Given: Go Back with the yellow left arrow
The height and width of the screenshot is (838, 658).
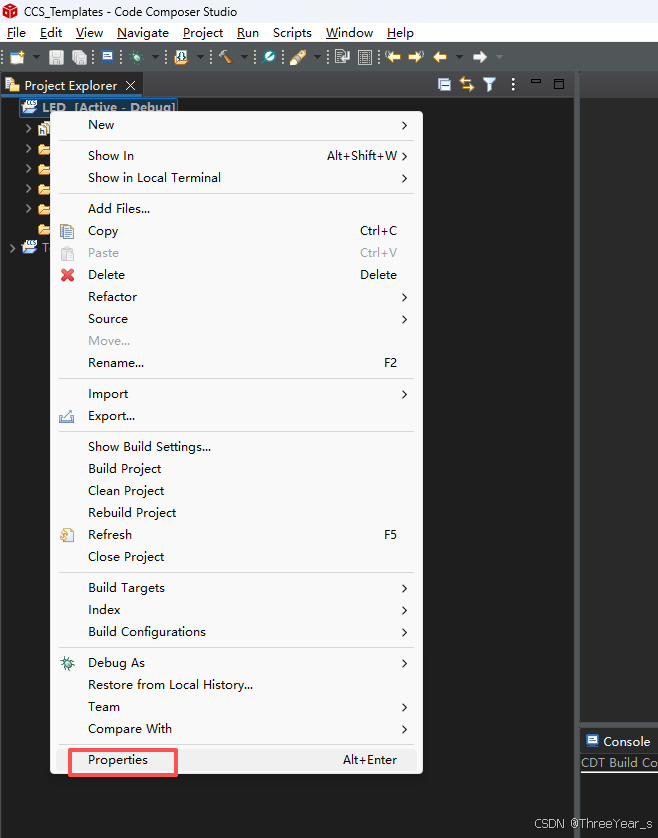Looking at the screenshot, I should coord(440,57).
